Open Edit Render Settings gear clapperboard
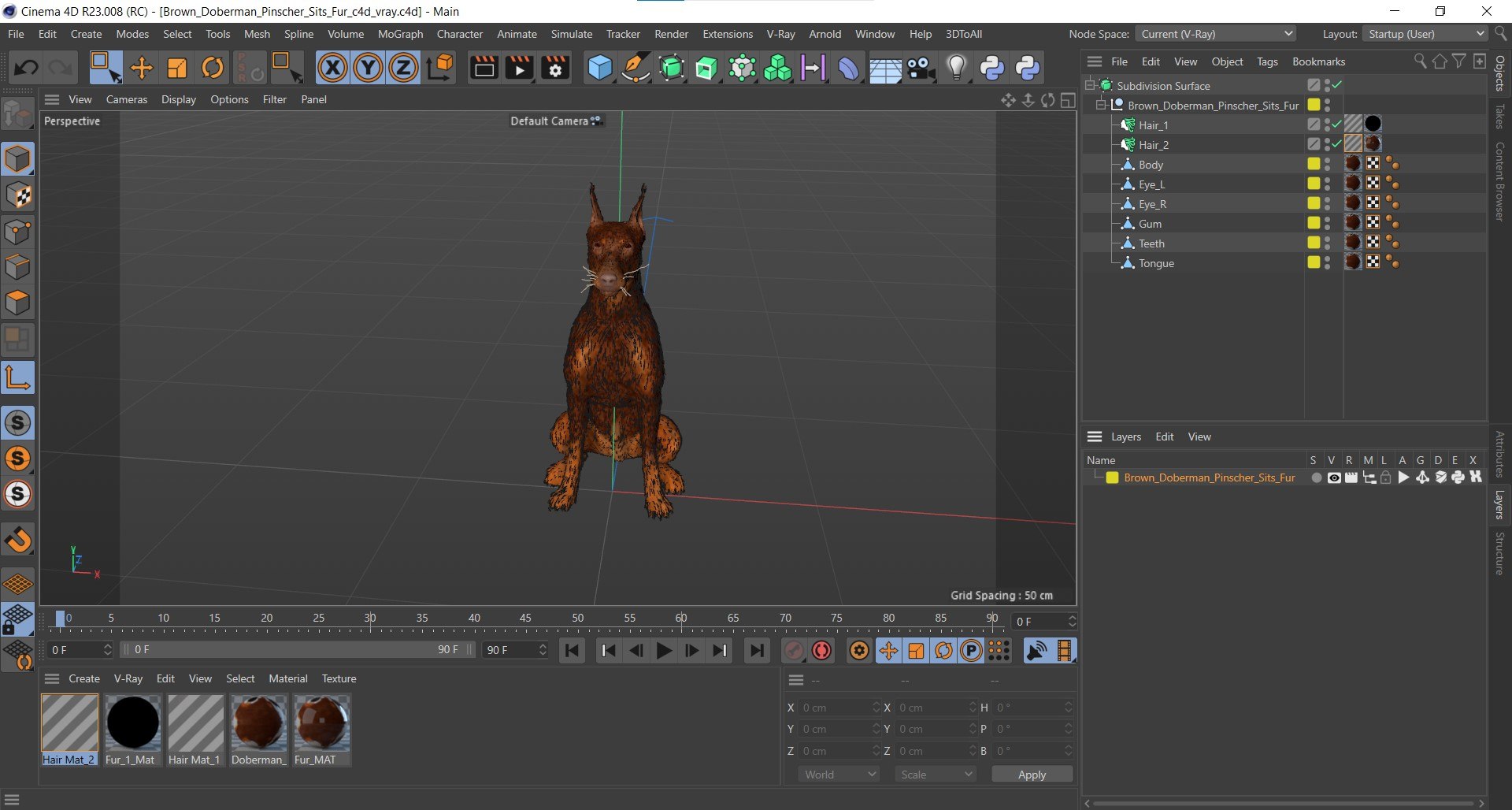The width and height of the screenshot is (1512, 810). coord(555,68)
